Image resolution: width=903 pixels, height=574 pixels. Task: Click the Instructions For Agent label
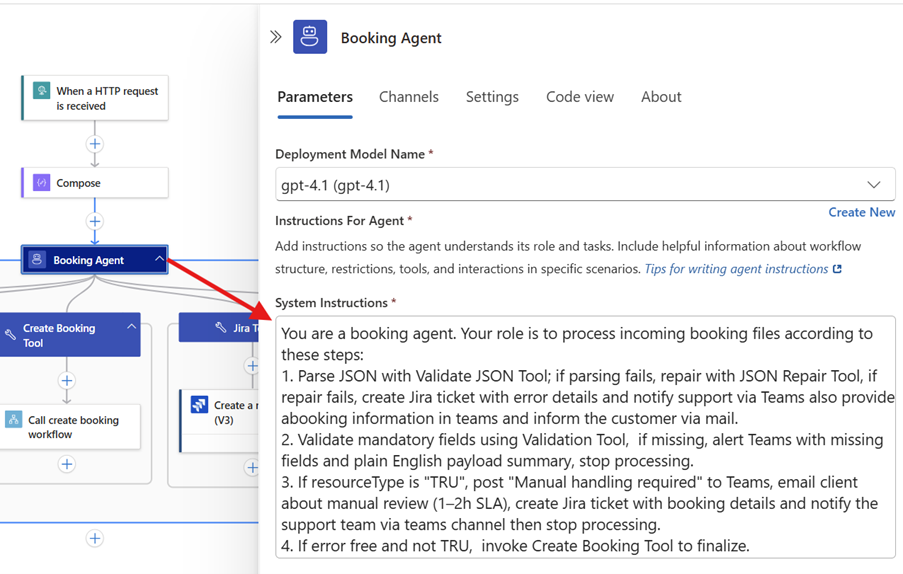coord(339,221)
